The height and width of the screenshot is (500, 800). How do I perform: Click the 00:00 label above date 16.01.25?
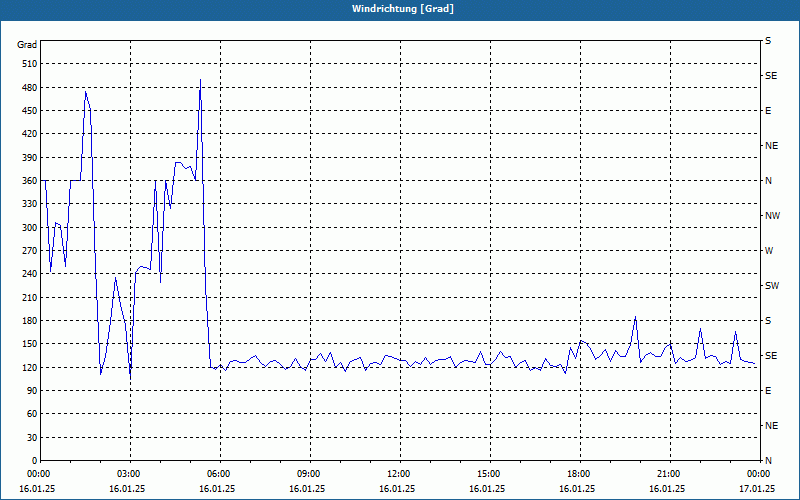(x=39, y=474)
